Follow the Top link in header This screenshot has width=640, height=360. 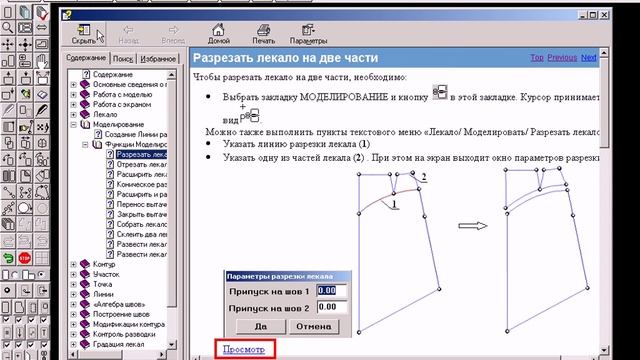click(537, 58)
